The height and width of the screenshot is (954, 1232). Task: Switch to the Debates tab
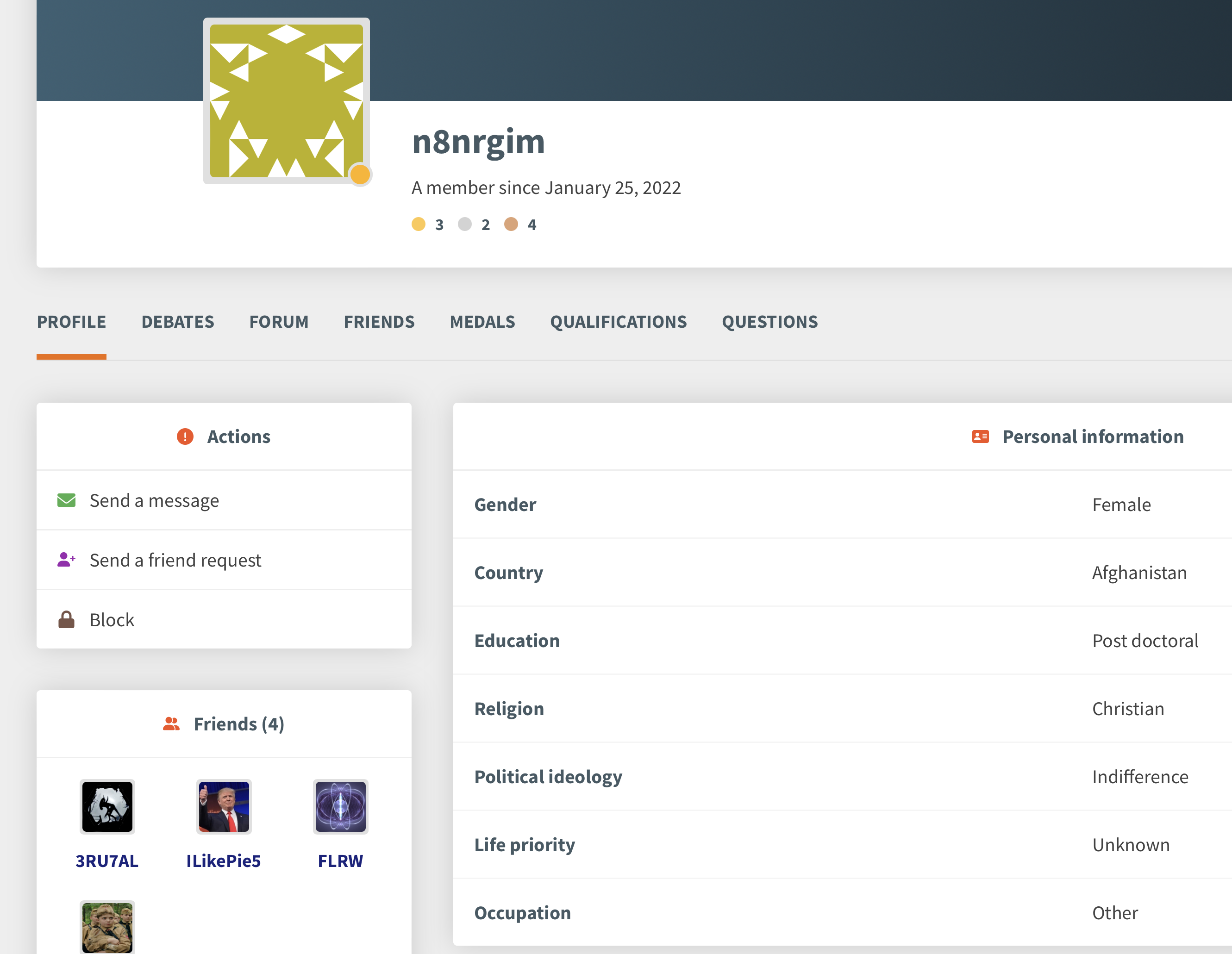coord(178,322)
